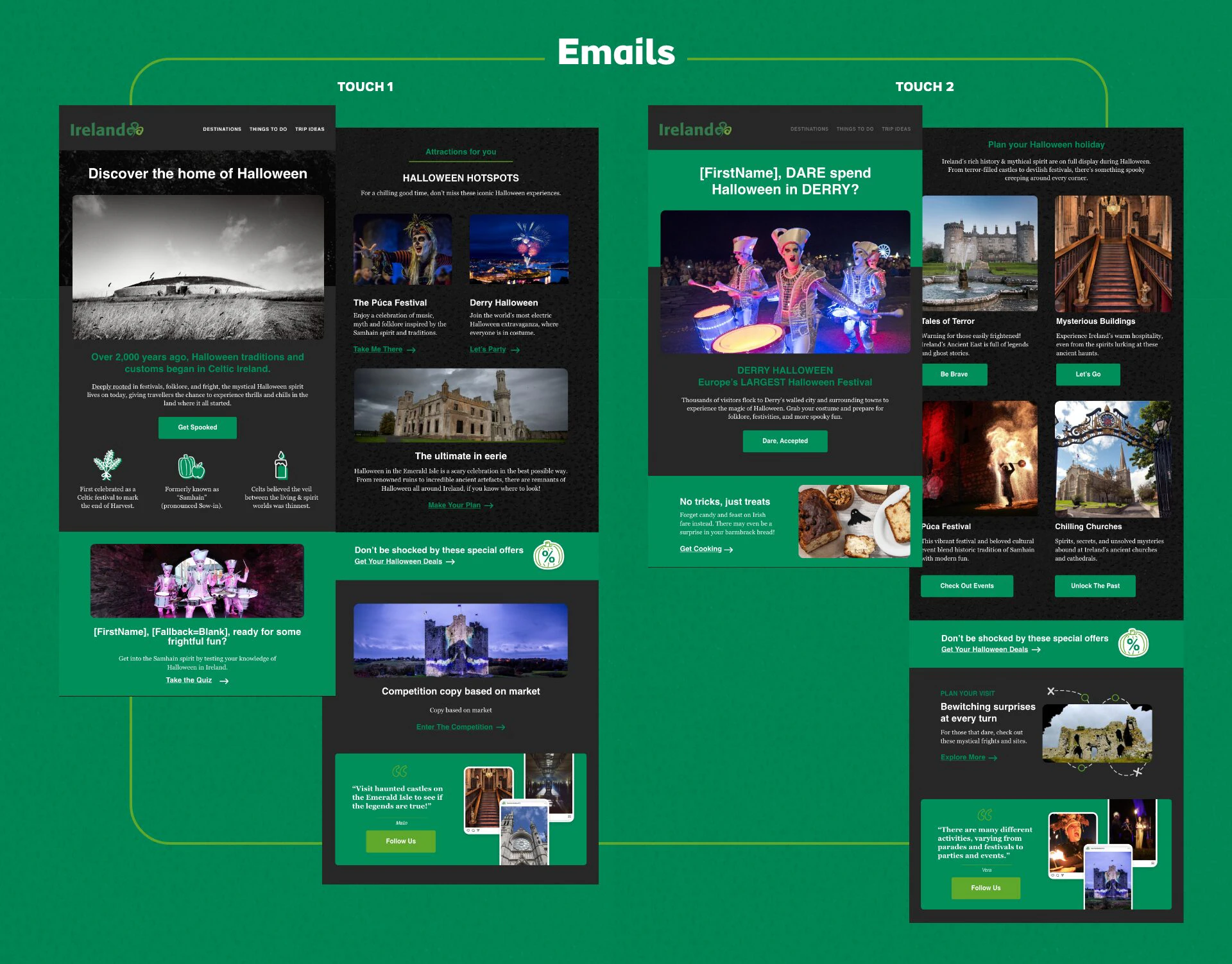Follow the Get Cooking link
The width and height of the screenshot is (1232, 964).
pos(701,549)
